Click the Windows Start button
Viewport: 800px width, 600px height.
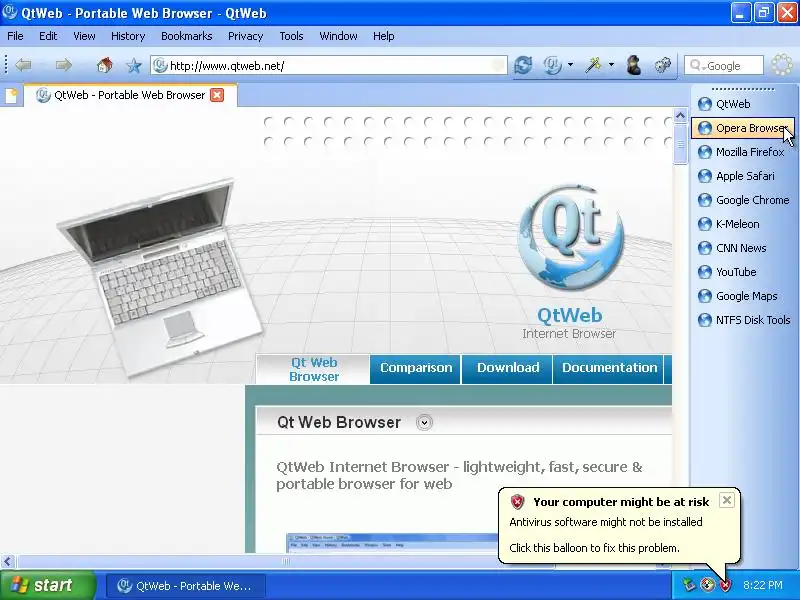[48, 585]
